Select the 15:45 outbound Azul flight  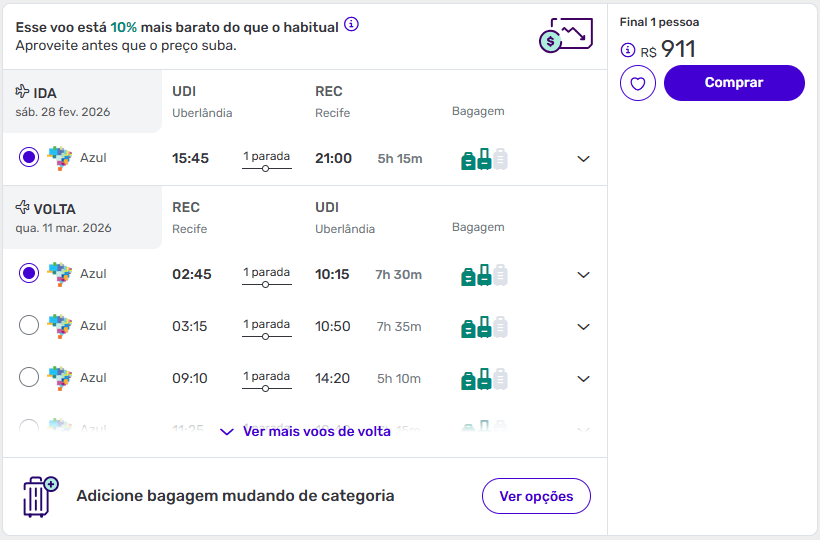click(x=29, y=157)
